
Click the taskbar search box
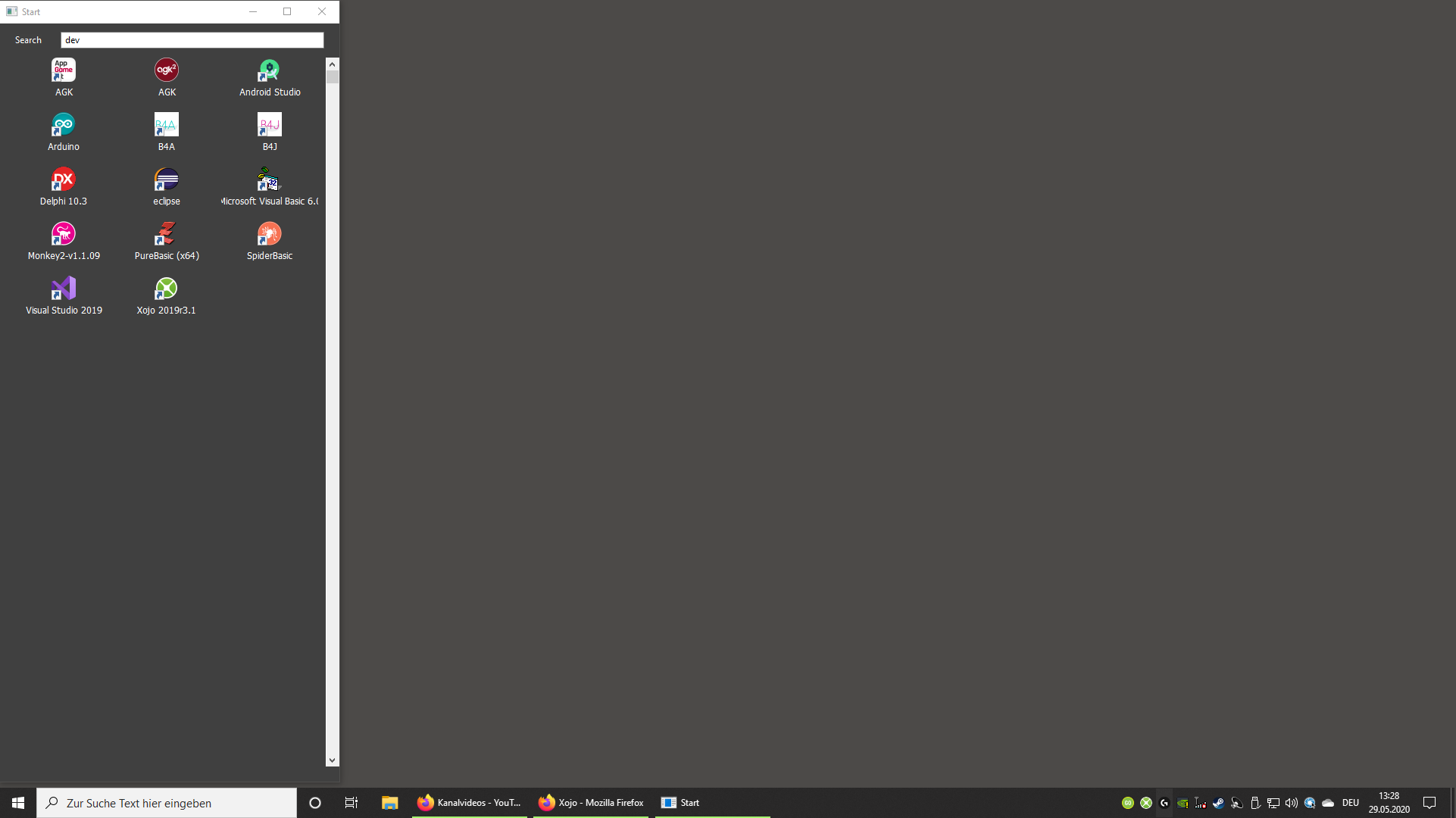click(x=167, y=803)
